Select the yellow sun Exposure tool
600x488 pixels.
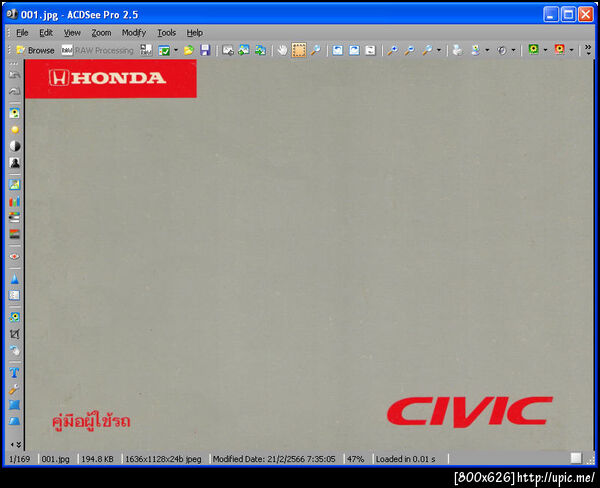tap(15, 130)
